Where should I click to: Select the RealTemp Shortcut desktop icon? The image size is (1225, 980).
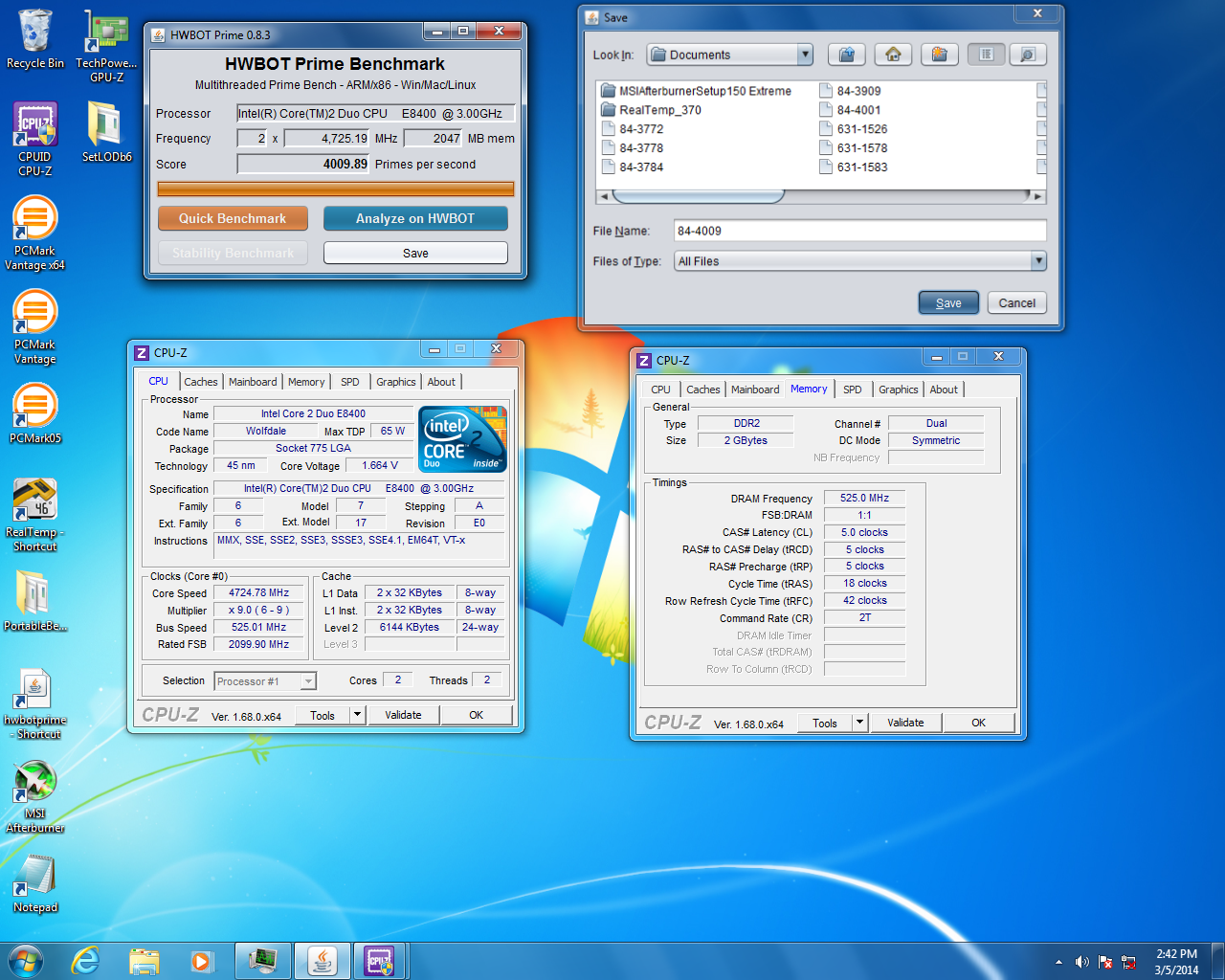pos(35,516)
